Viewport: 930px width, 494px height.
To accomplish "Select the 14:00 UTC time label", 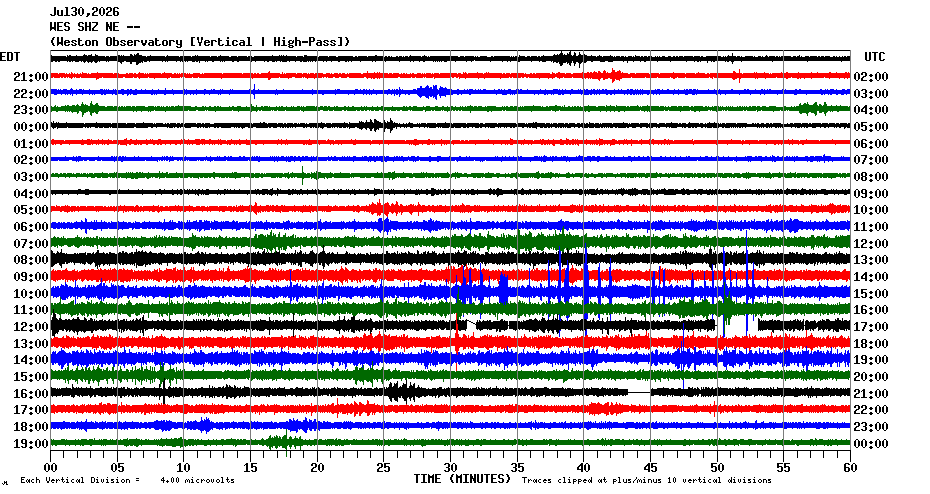I will [x=871, y=277].
